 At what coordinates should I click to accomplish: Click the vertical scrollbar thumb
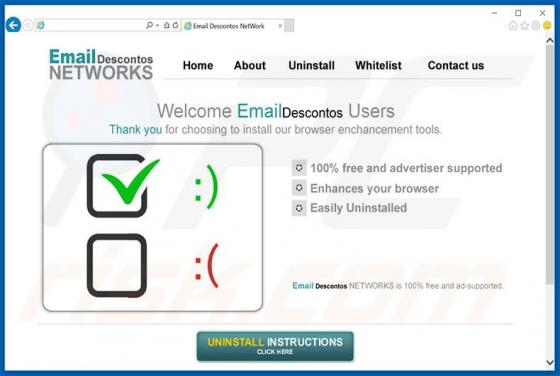tap(550, 164)
